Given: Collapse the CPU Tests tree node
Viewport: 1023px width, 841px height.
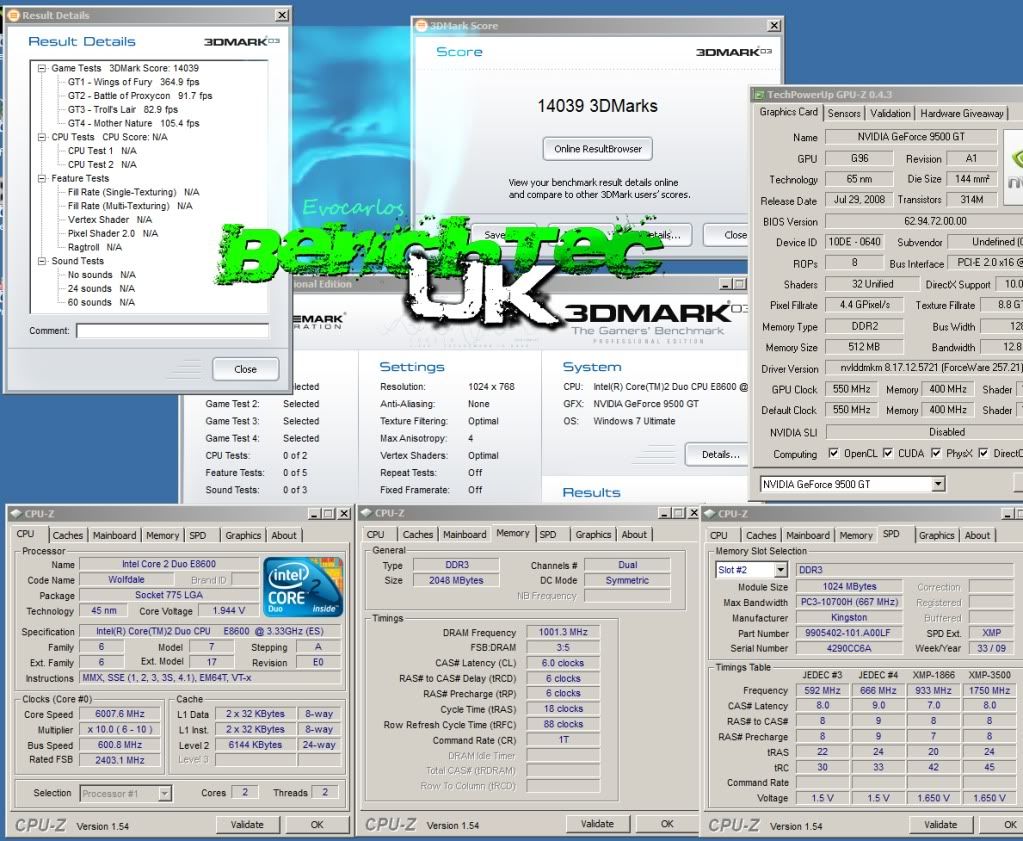Looking at the screenshot, I should (x=42, y=137).
